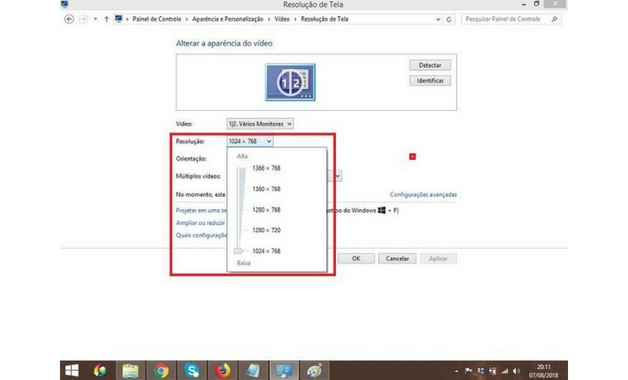Click the Identificar button

pyautogui.click(x=430, y=80)
